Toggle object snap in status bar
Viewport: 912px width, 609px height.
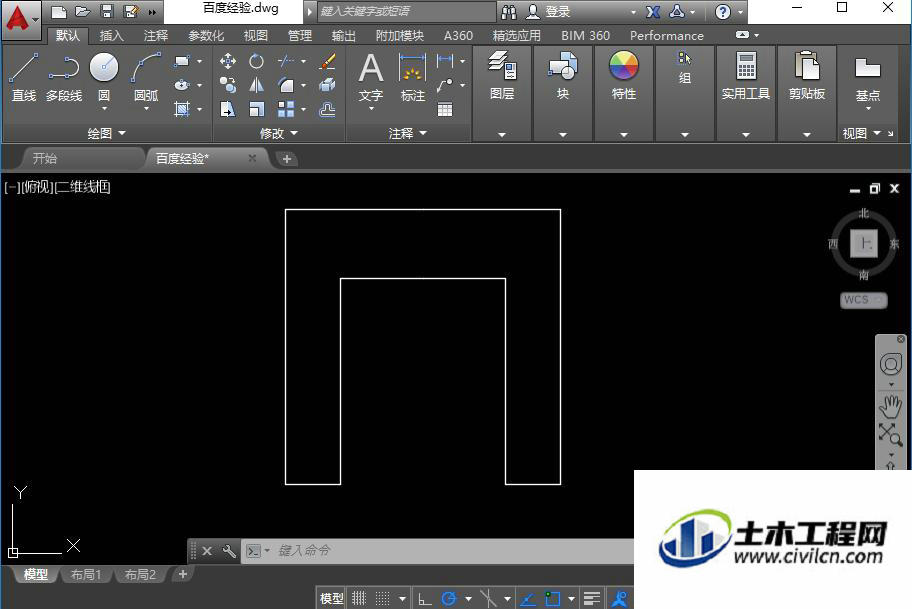(x=553, y=598)
